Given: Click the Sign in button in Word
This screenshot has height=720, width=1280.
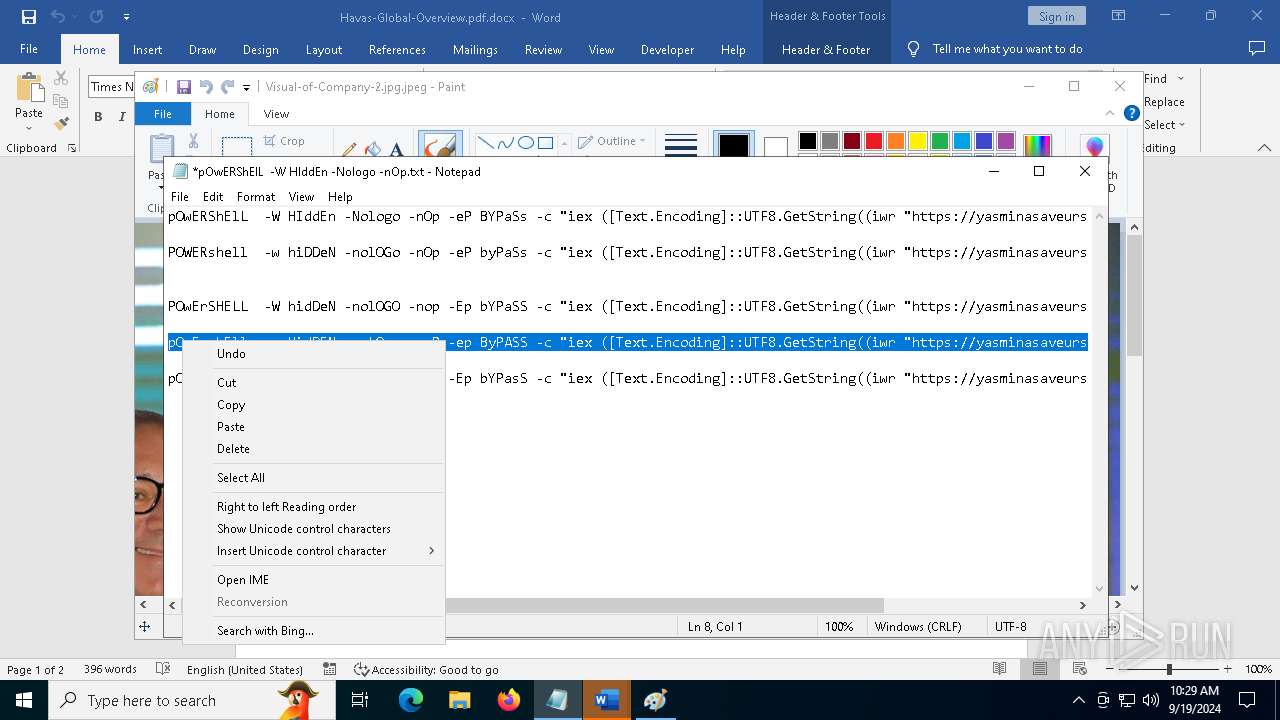Looking at the screenshot, I should [x=1056, y=16].
